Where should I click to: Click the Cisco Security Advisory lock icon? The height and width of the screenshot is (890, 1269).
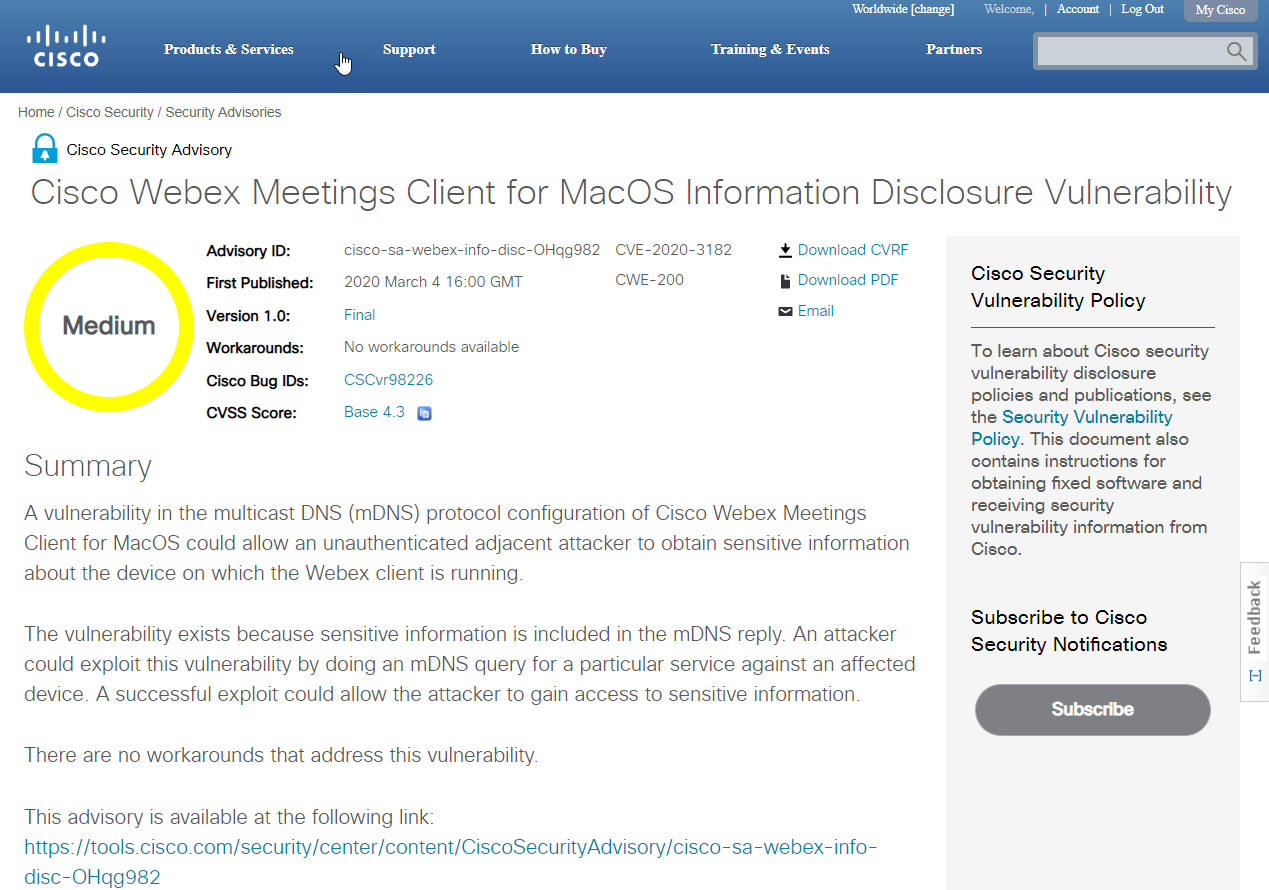(45, 149)
